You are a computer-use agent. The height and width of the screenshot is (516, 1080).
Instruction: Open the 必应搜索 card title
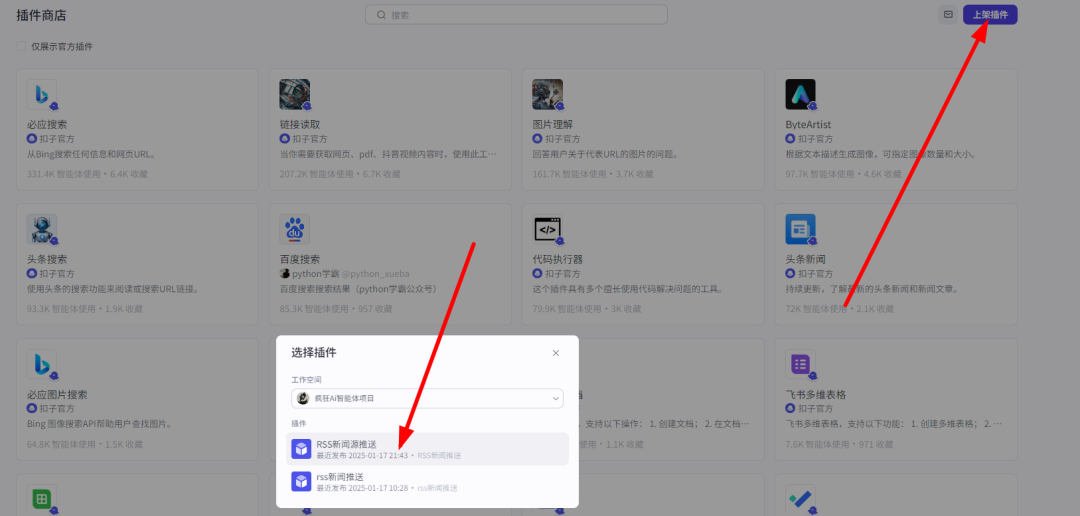pyautogui.click(x=47, y=125)
